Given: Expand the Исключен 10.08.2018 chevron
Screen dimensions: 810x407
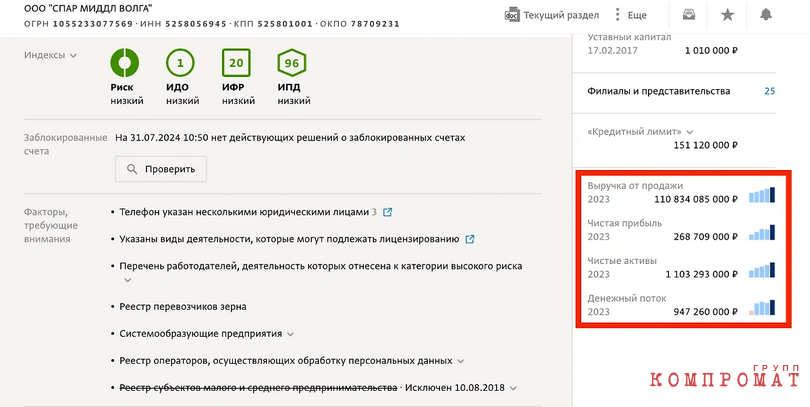Looking at the screenshot, I should [513, 388].
